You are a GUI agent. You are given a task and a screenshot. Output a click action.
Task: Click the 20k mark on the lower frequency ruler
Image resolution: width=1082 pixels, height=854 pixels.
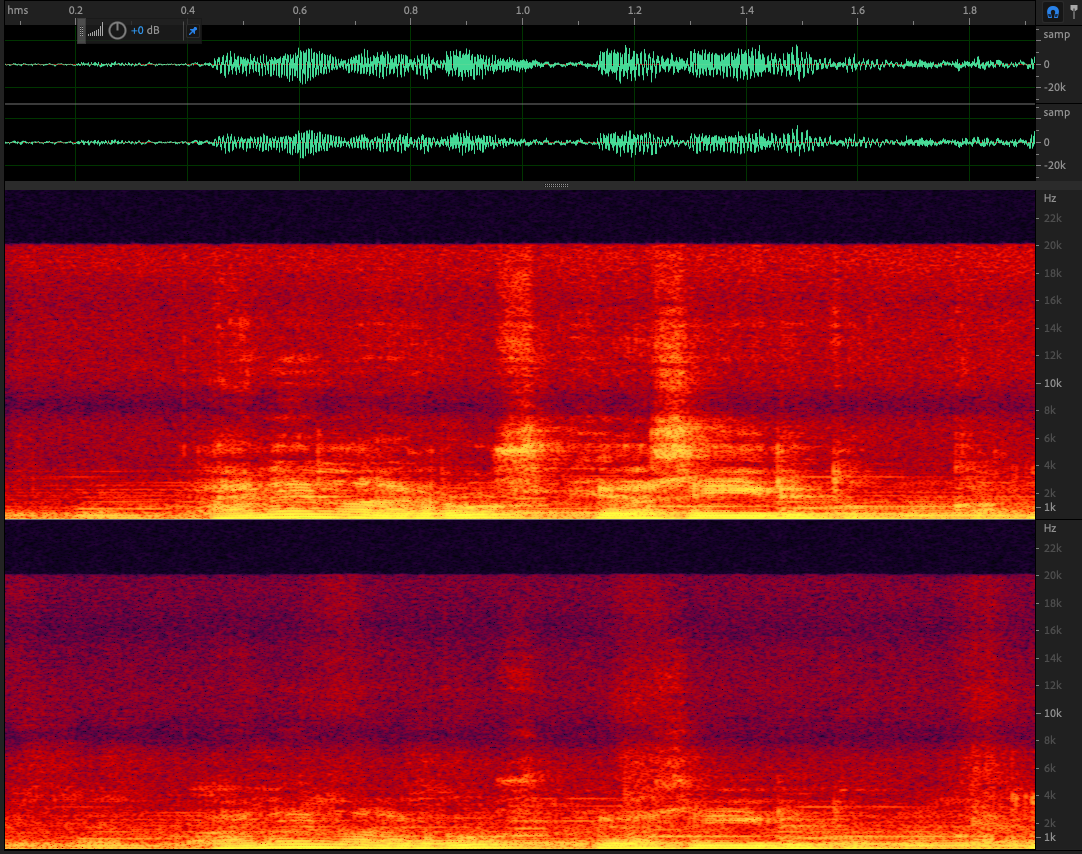[x=1052, y=576]
